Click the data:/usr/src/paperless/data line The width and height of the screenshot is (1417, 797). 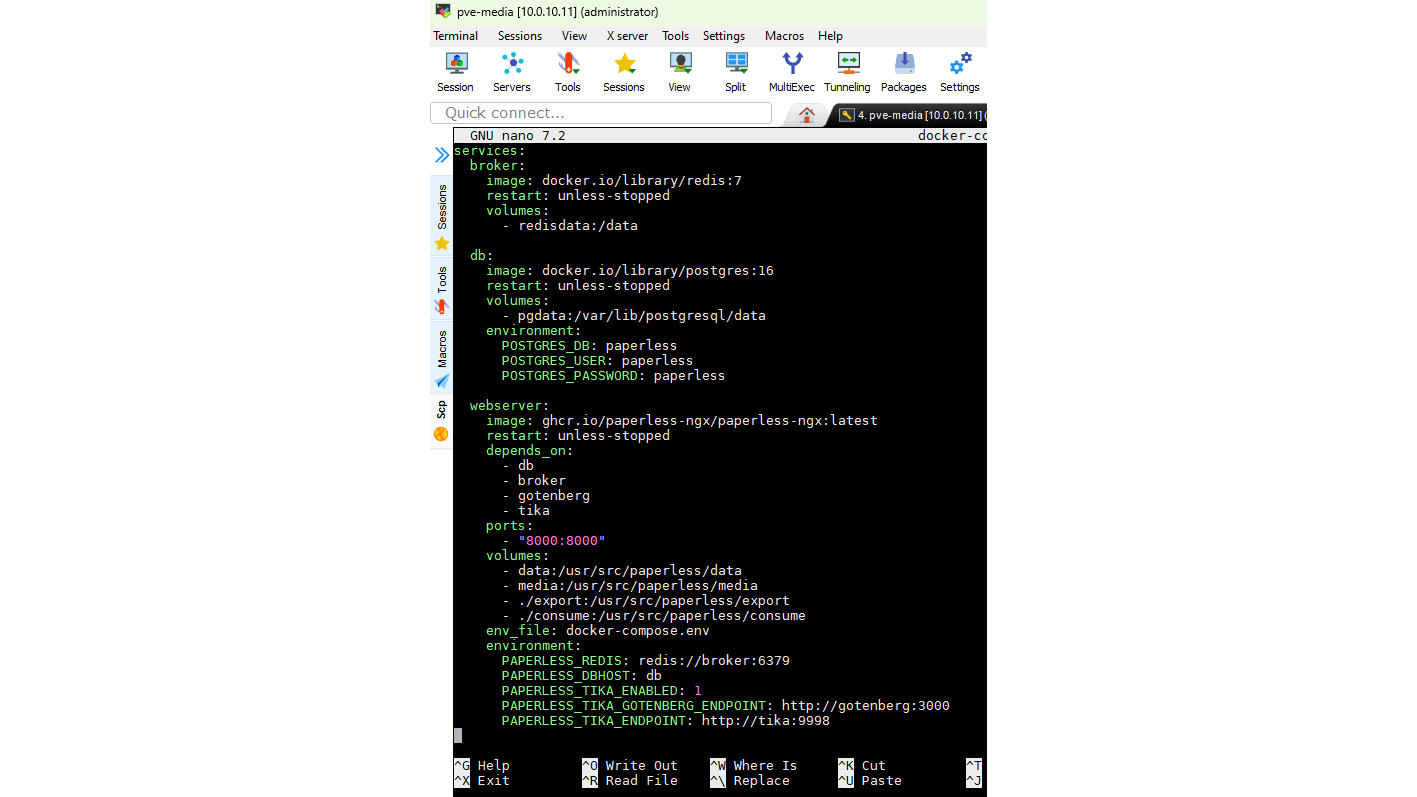[x=622, y=571]
